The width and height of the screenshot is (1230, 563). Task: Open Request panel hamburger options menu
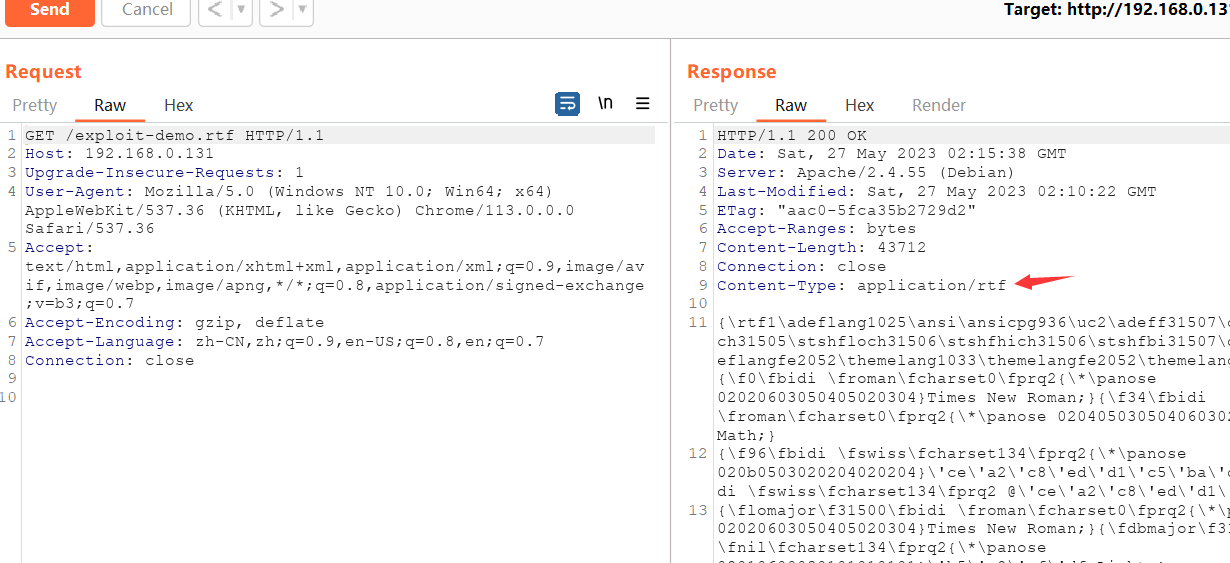point(643,104)
